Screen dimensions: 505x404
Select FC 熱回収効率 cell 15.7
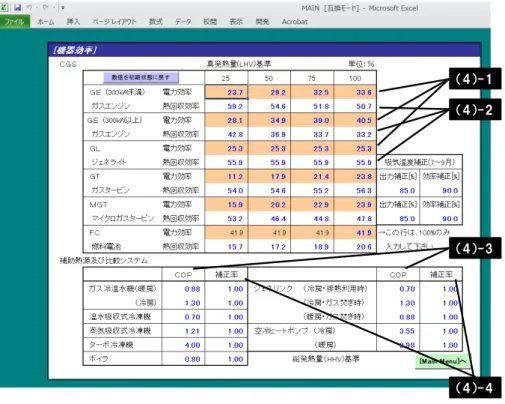click(226, 247)
